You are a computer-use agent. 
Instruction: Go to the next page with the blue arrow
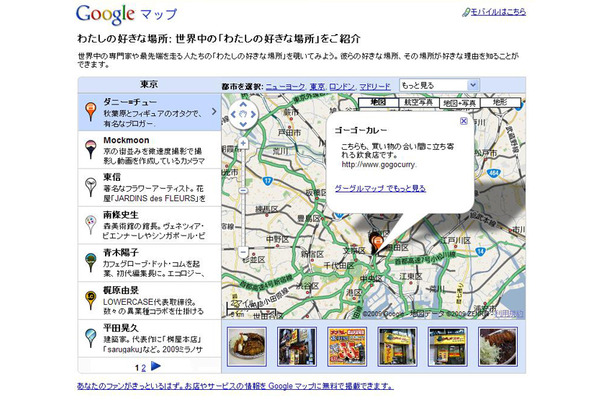[156, 366]
